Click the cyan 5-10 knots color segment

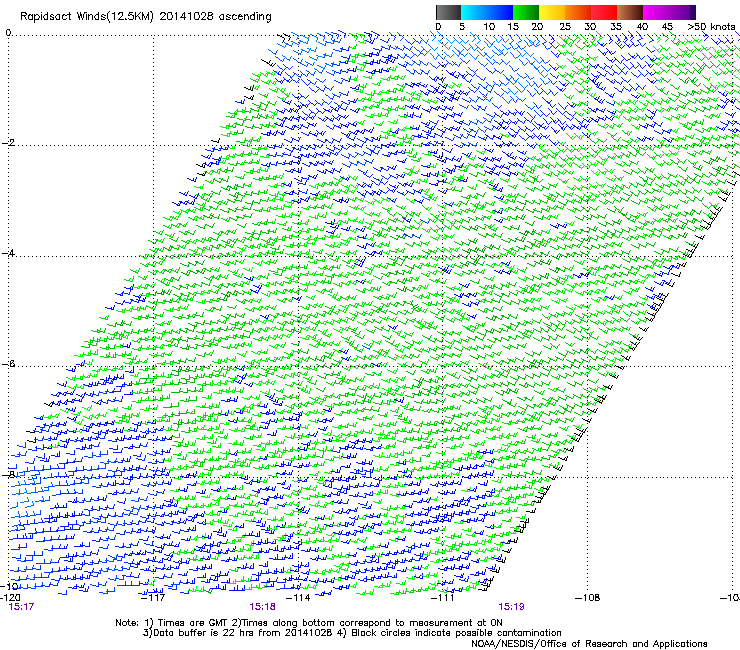click(474, 12)
